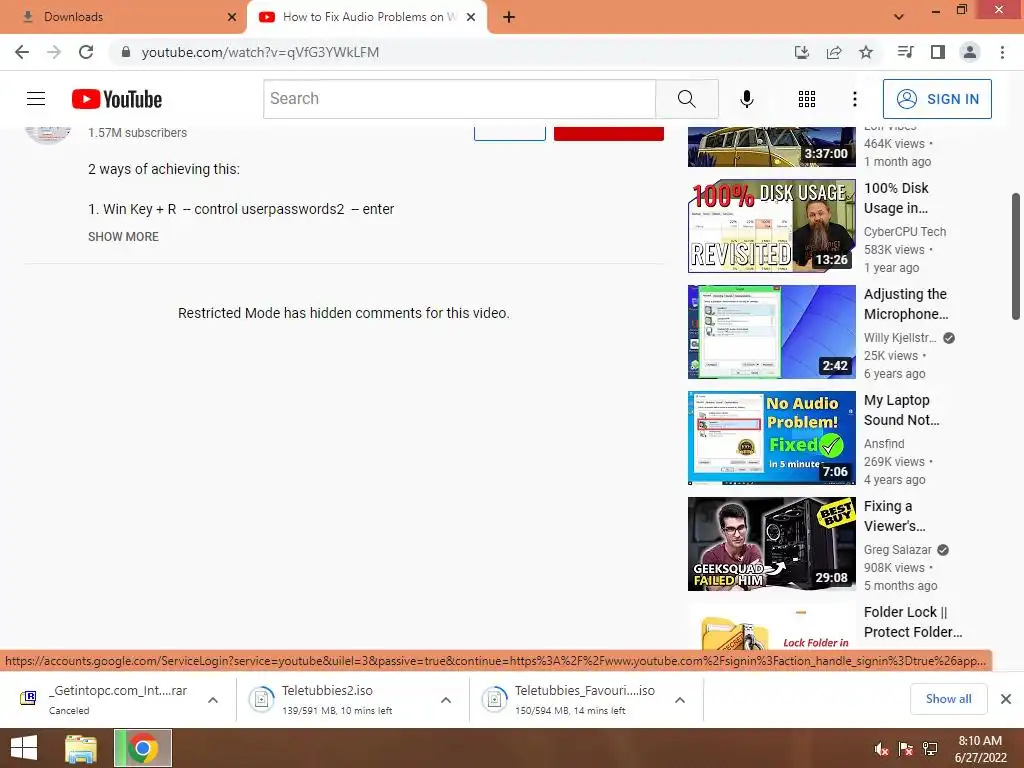This screenshot has height=768, width=1024.
Task: Expand options for the Getintopc.com rar download
Action: (x=213, y=700)
